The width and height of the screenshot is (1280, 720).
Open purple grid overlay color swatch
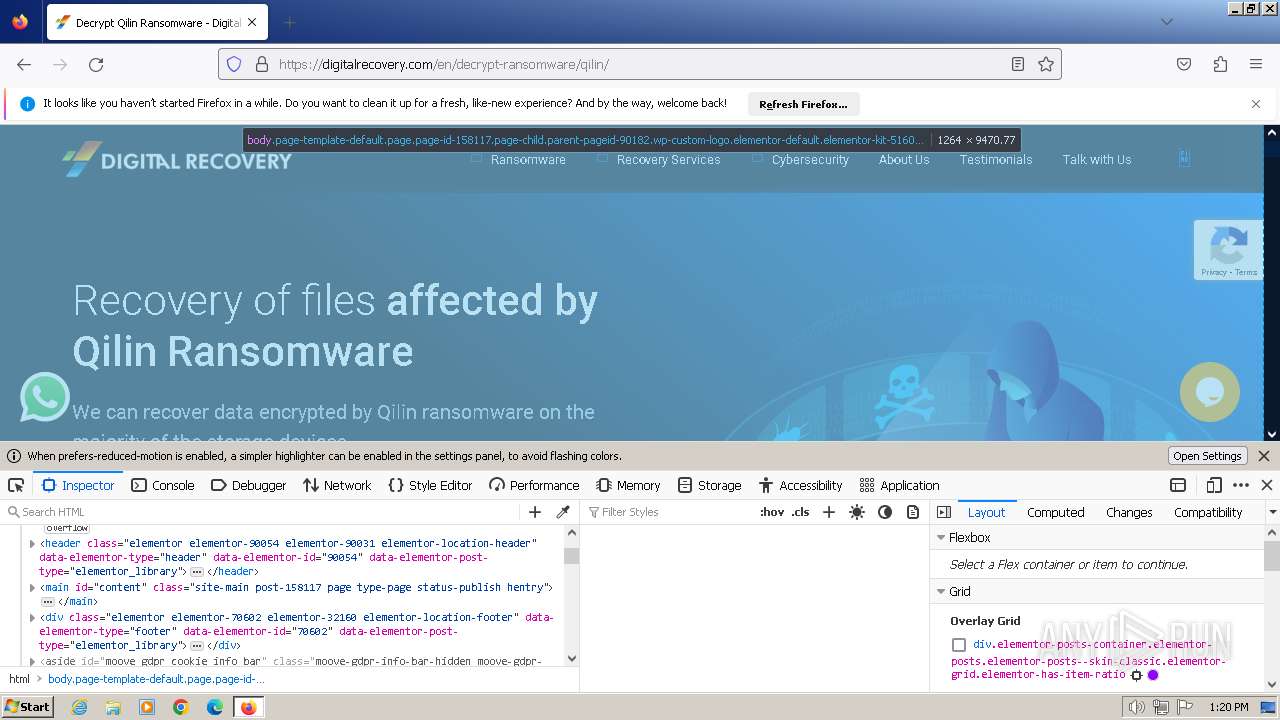click(x=1153, y=675)
